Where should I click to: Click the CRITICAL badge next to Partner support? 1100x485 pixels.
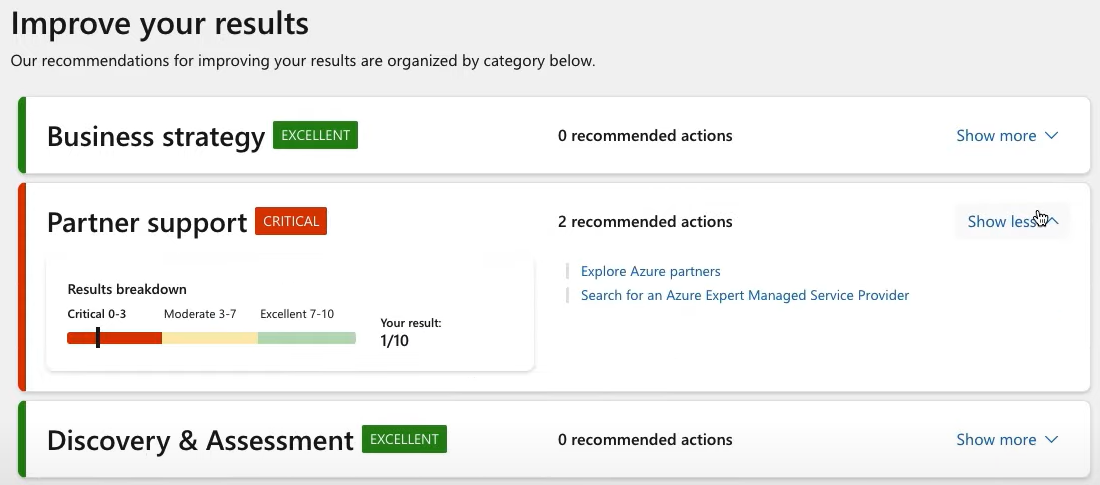tap(291, 221)
